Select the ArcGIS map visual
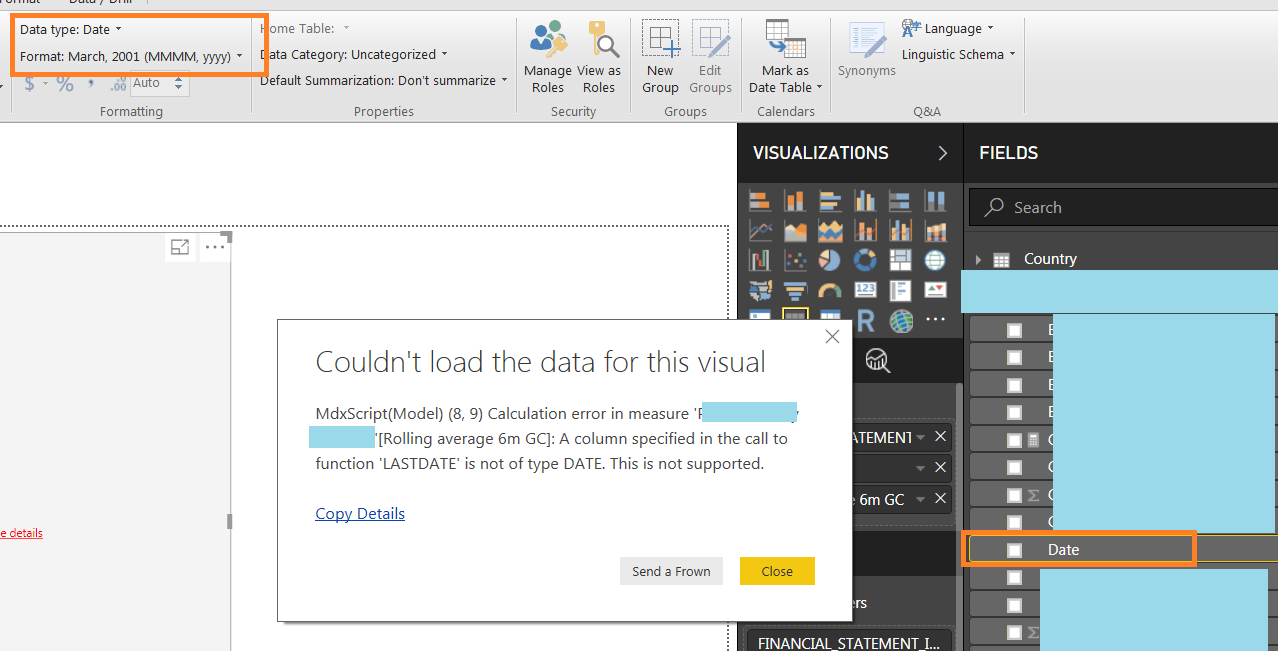 pos(900,320)
